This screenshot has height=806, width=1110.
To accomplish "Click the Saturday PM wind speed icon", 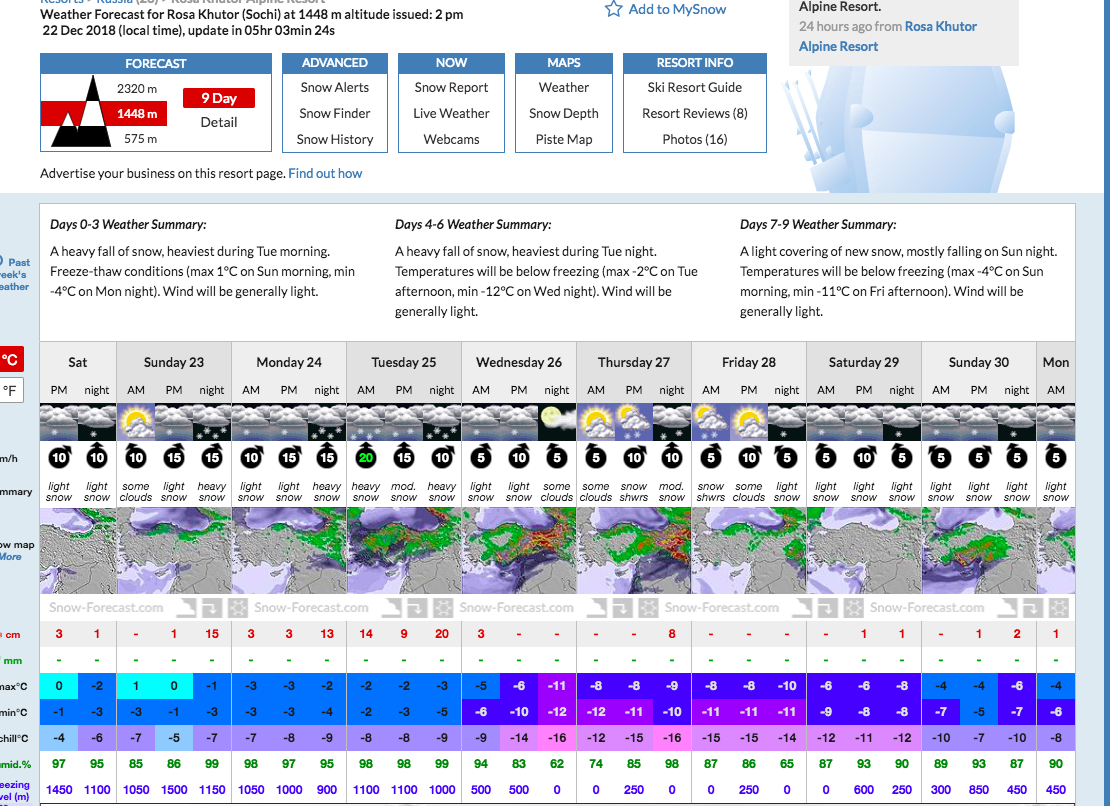I will coord(59,457).
